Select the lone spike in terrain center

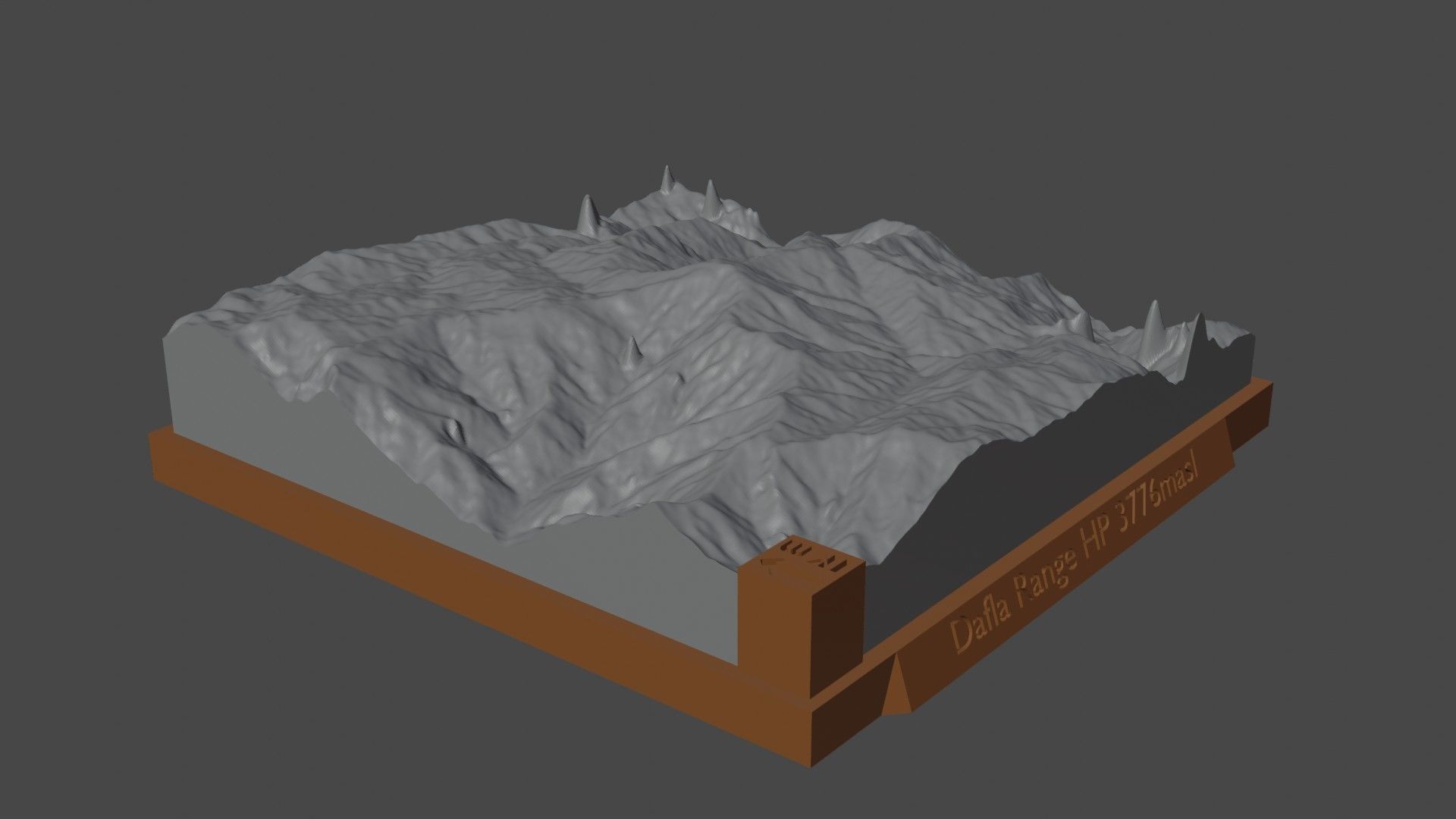[633, 352]
